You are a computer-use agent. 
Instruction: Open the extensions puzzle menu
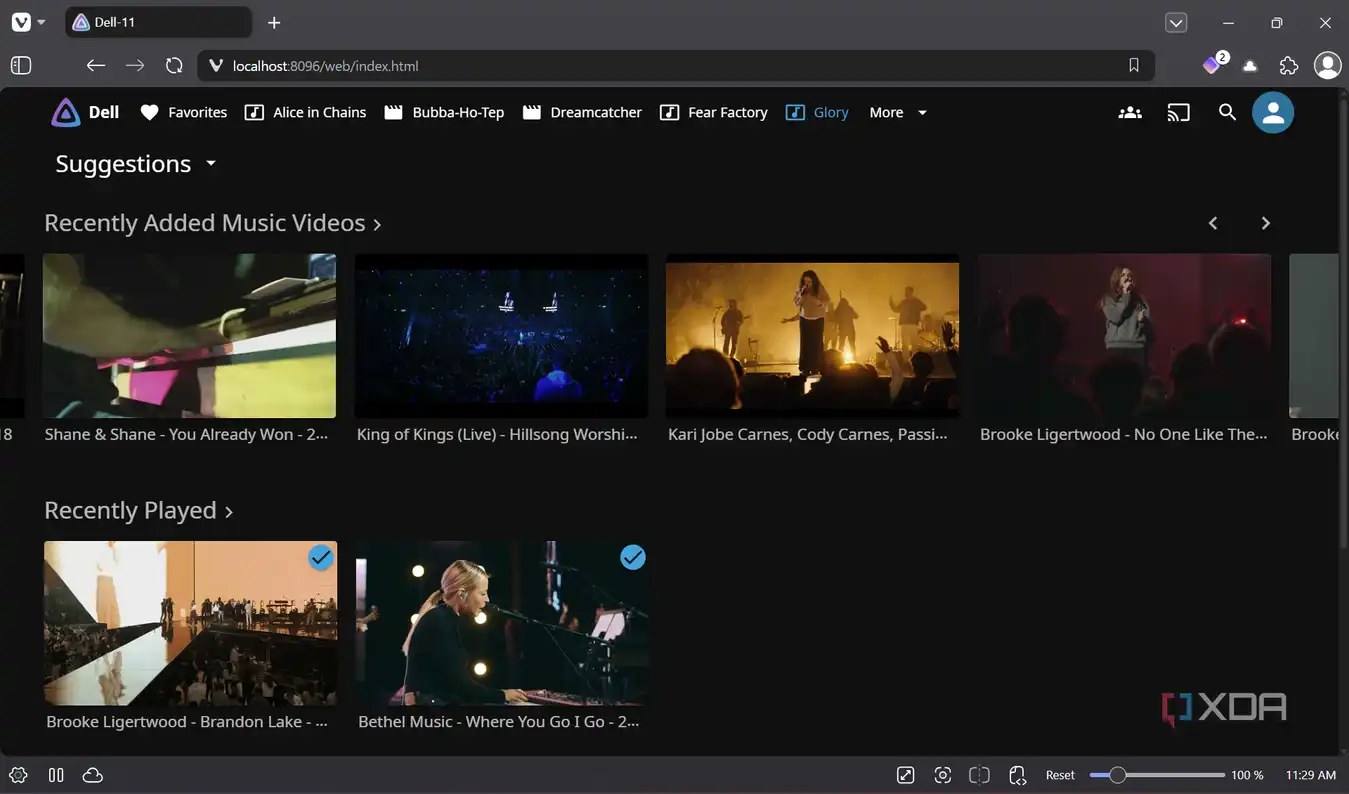click(x=1289, y=66)
